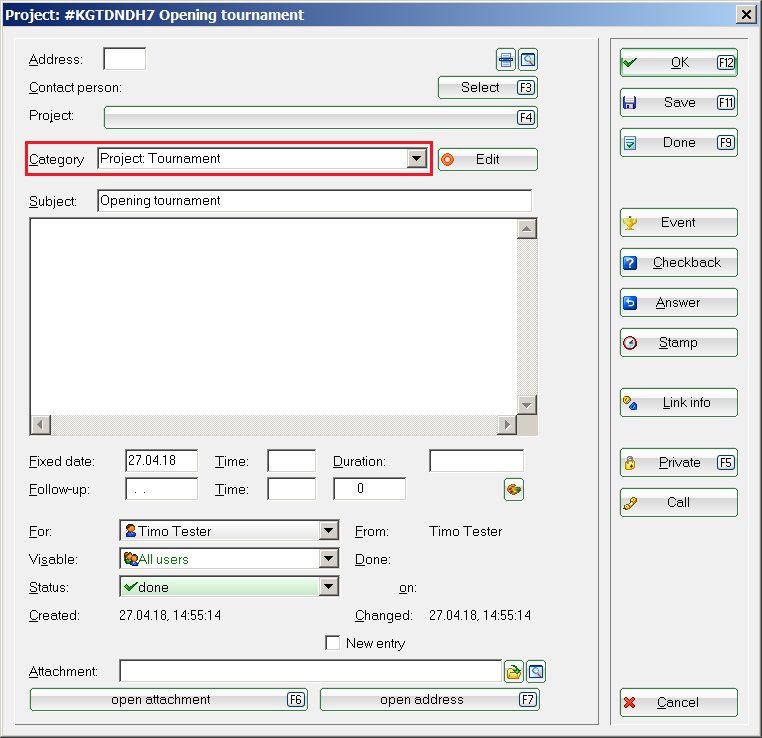The width and height of the screenshot is (762, 738).
Task: Click the Save button
Action: tap(678, 103)
